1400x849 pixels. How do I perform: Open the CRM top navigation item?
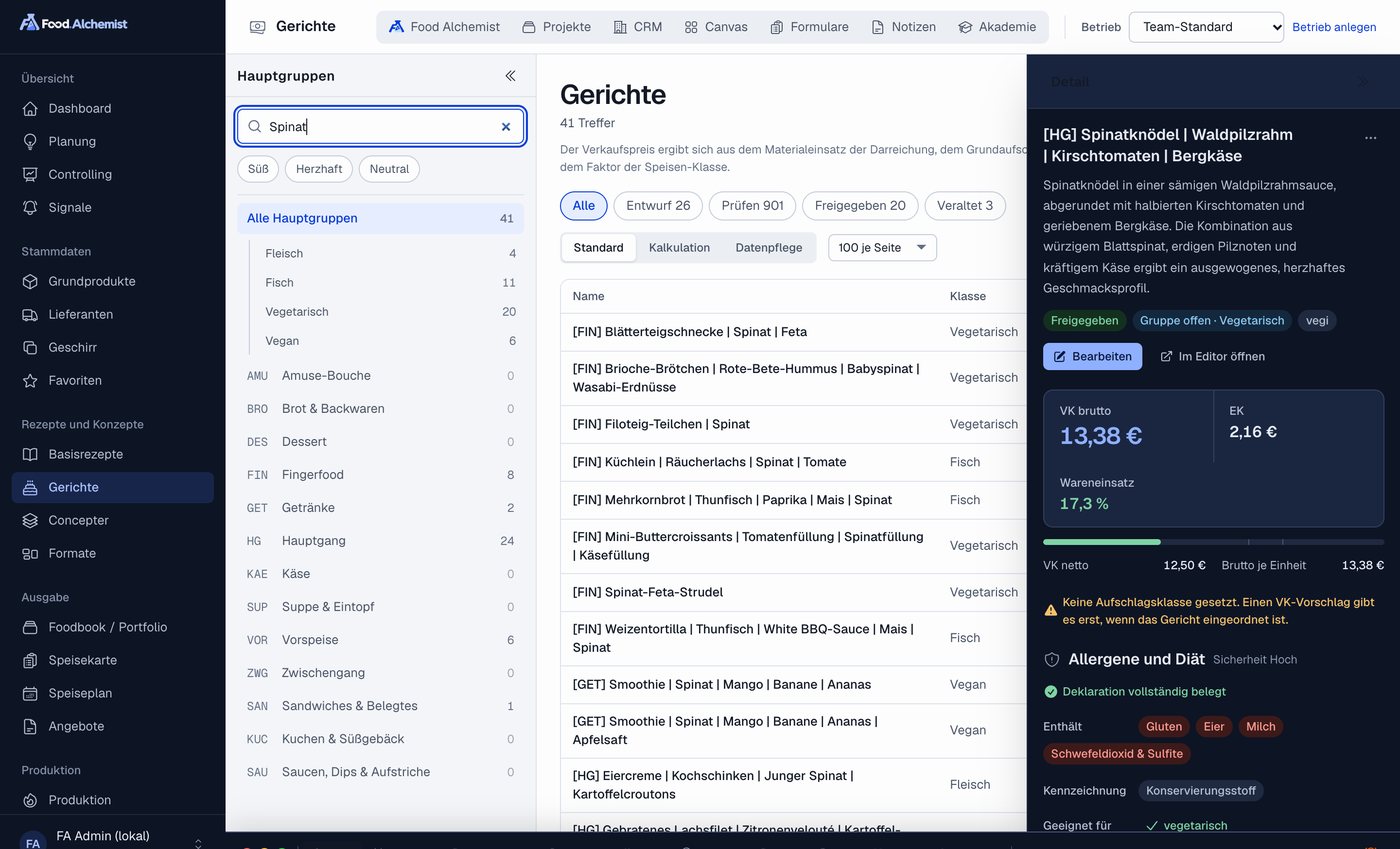click(x=637, y=27)
